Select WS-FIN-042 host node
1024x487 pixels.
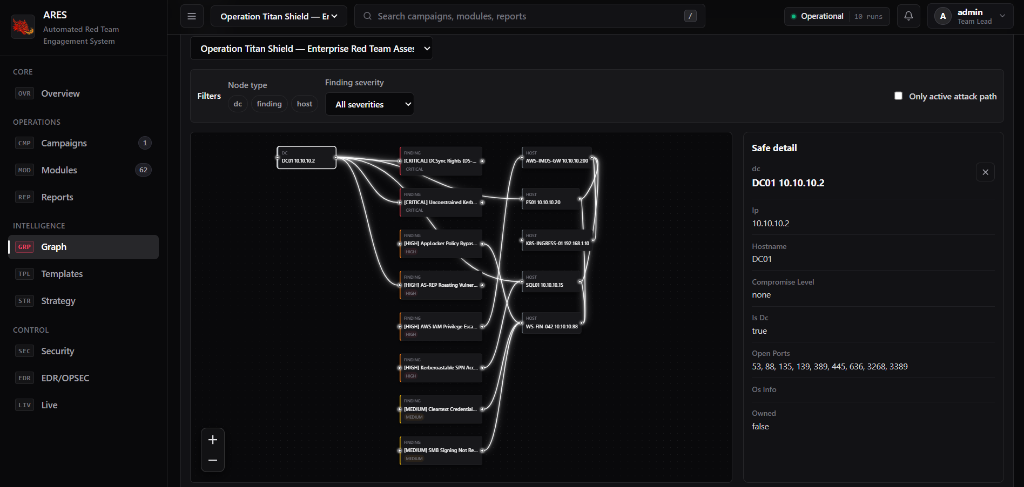(x=551, y=322)
